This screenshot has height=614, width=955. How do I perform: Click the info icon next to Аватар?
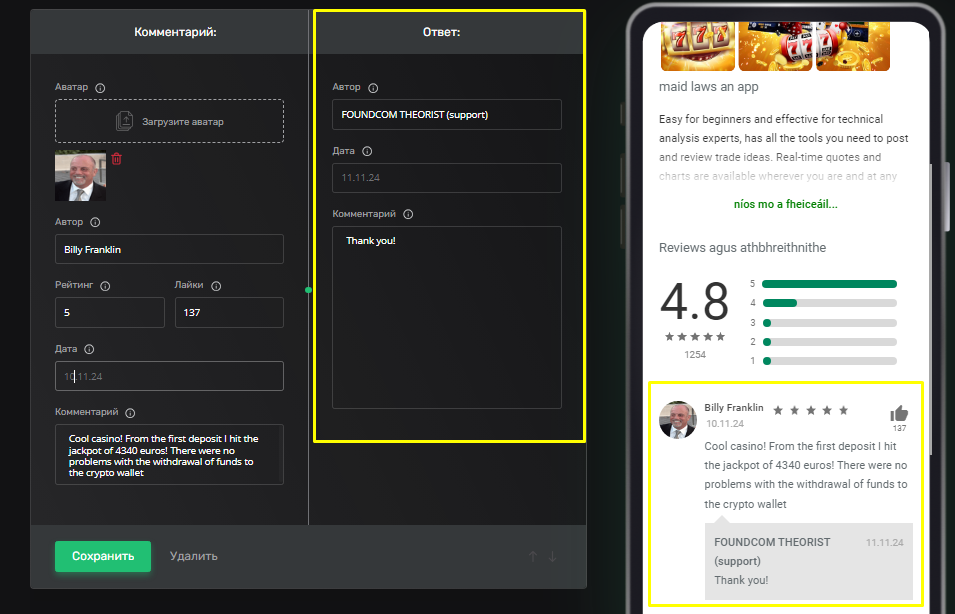[100, 88]
